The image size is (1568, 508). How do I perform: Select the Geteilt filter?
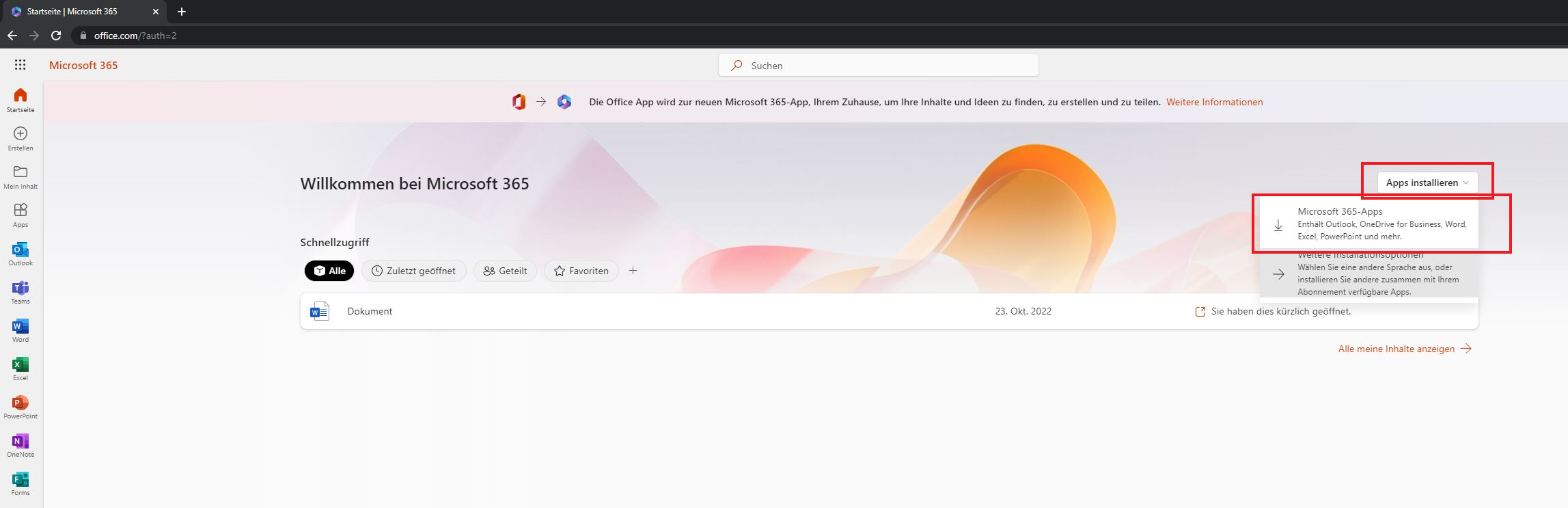click(505, 271)
